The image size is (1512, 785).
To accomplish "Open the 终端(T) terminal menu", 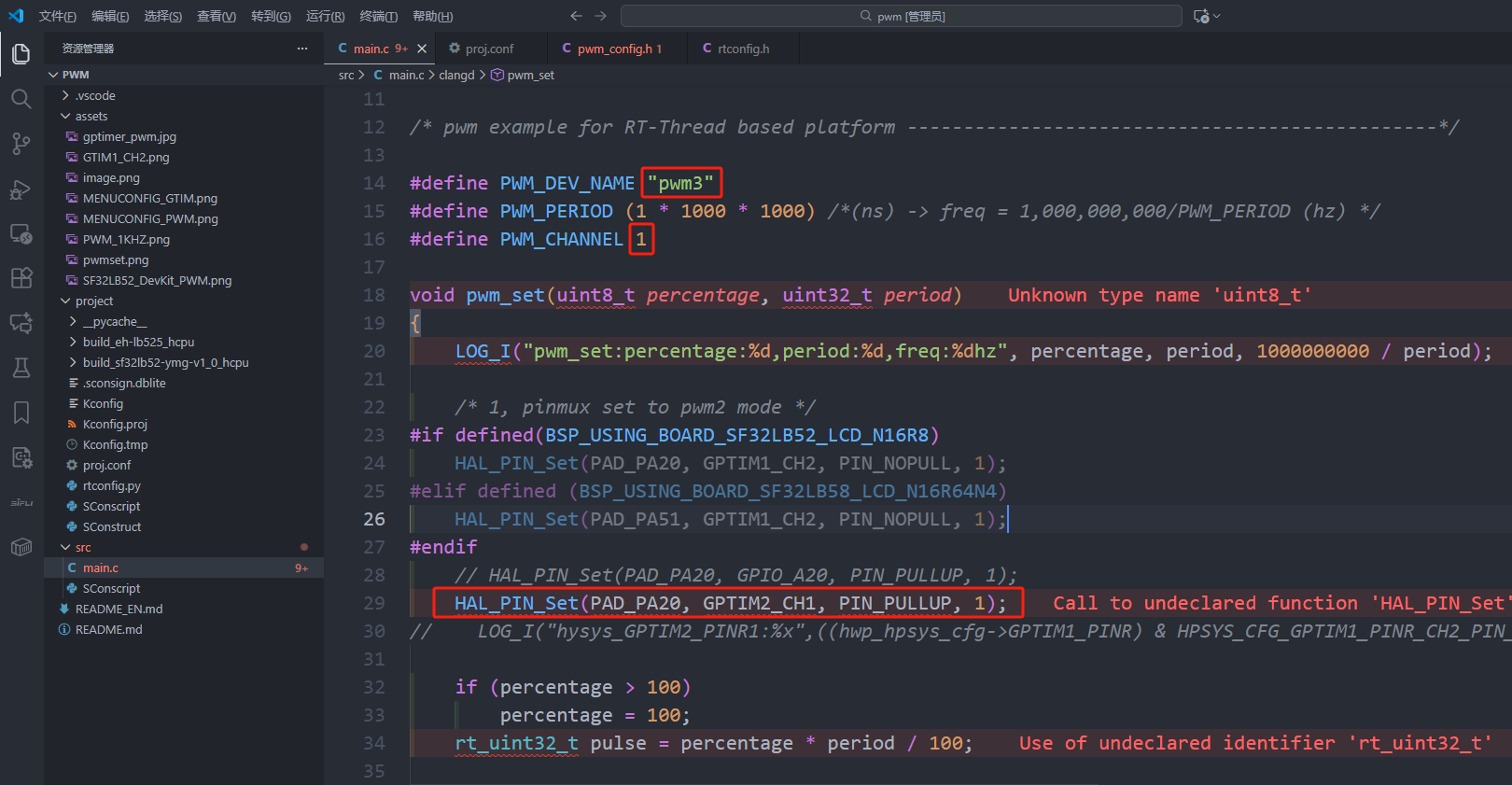I will [378, 16].
